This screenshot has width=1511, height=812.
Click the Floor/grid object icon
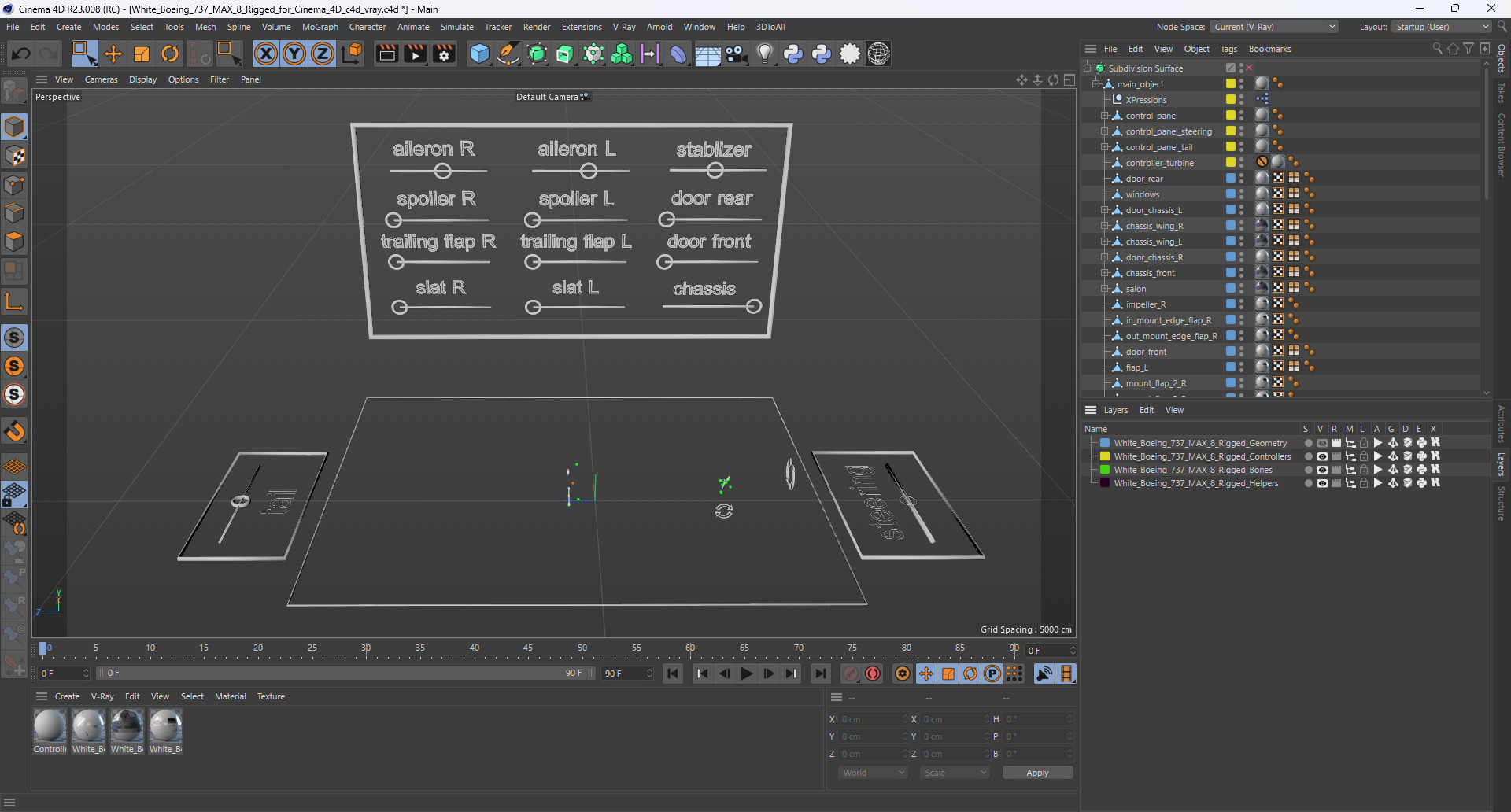click(707, 55)
